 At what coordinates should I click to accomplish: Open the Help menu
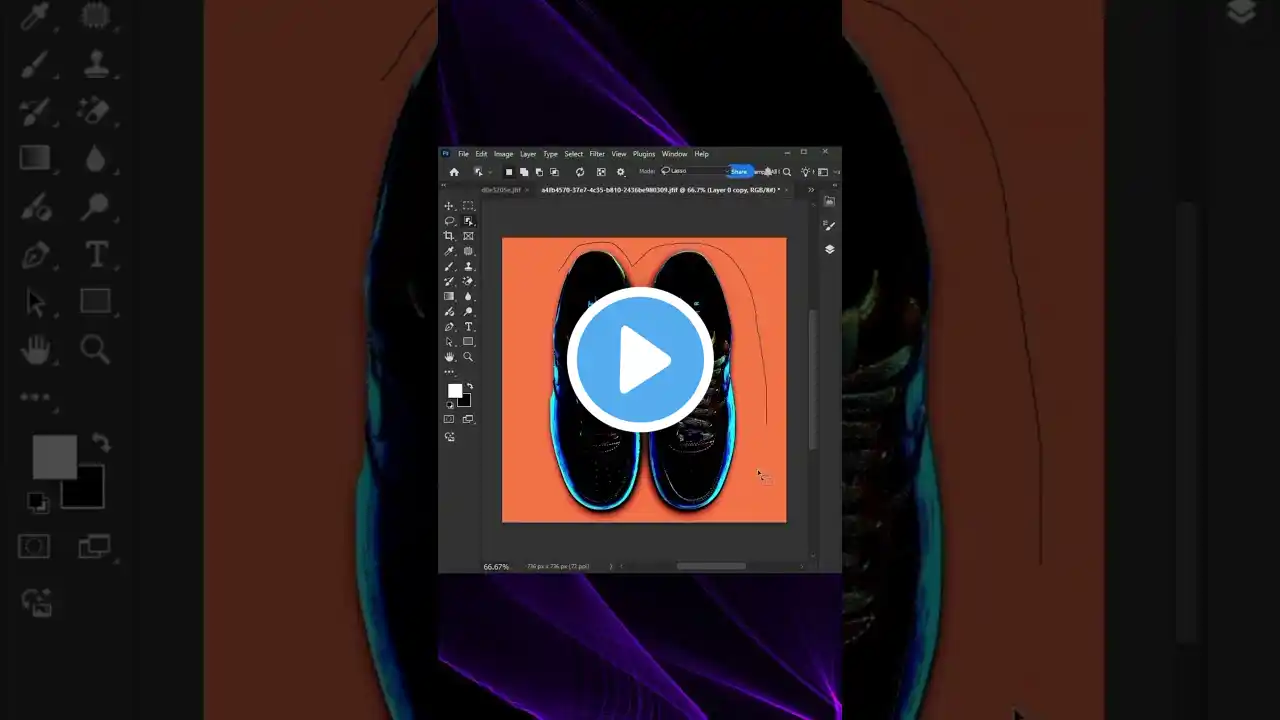point(702,154)
